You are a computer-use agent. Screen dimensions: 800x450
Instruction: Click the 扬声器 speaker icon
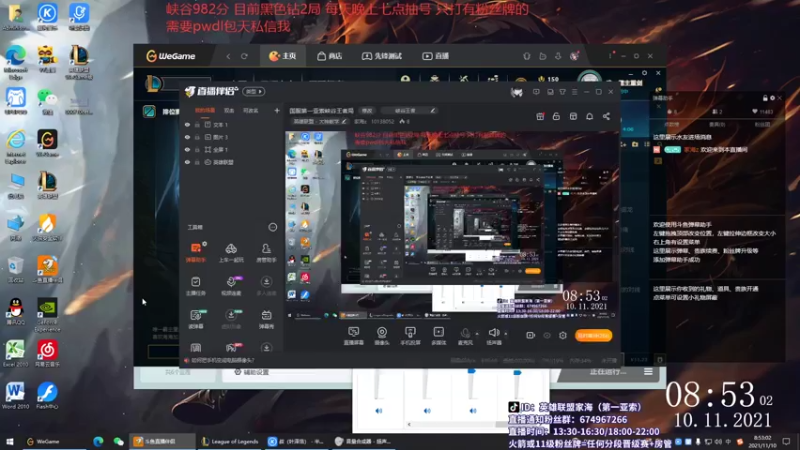point(493,335)
